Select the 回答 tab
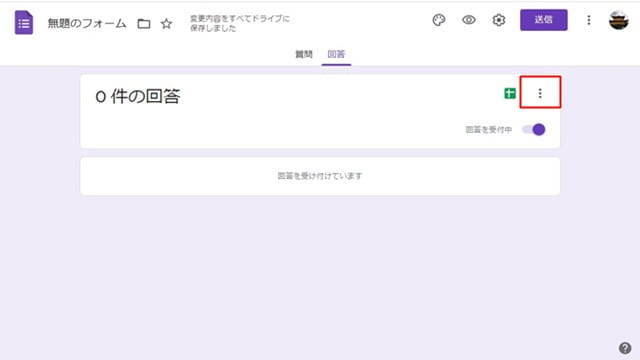Screen dimensions: 640x360 (336, 54)
